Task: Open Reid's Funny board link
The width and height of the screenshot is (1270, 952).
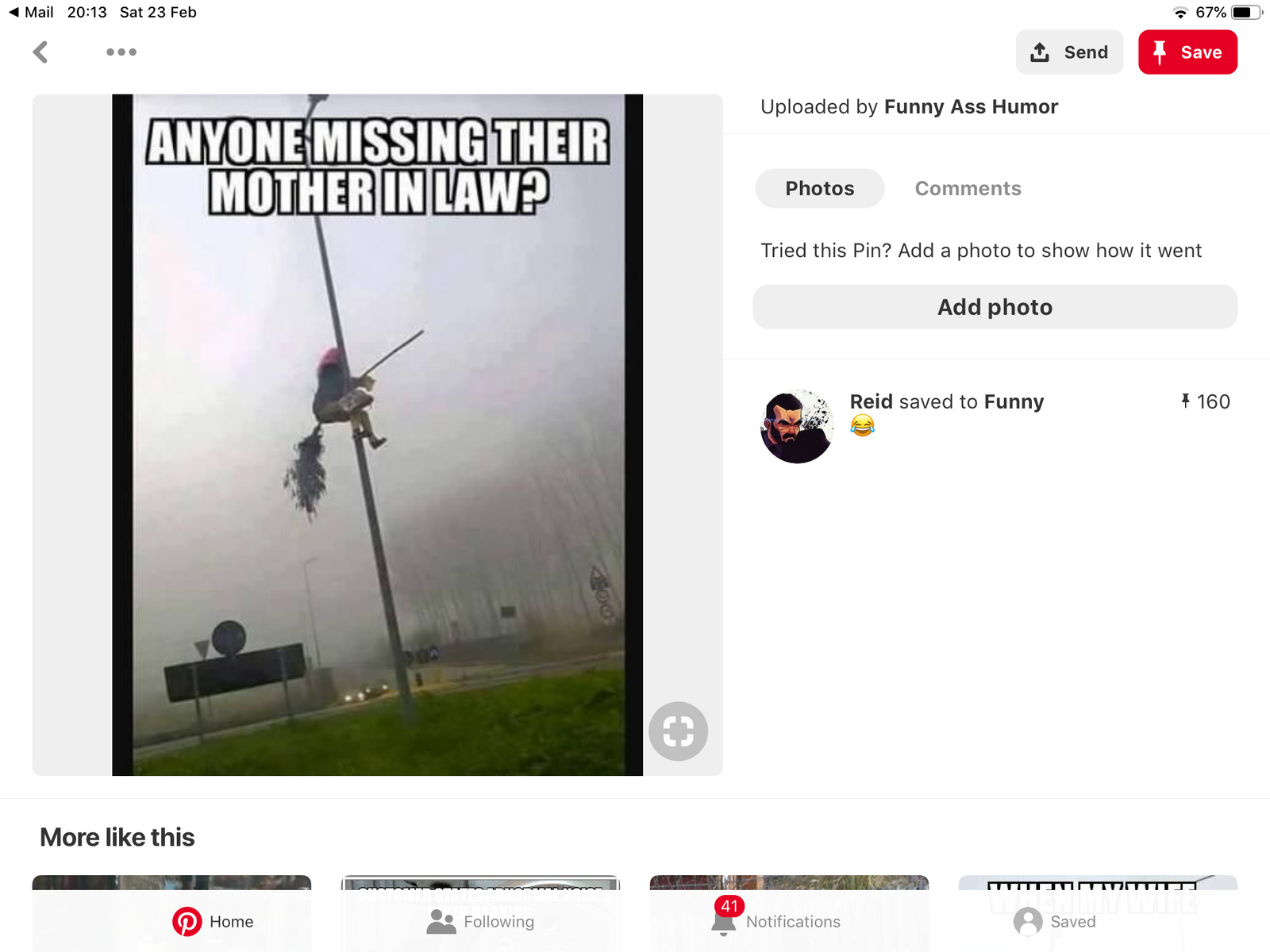Action: tap(1014, 401)
